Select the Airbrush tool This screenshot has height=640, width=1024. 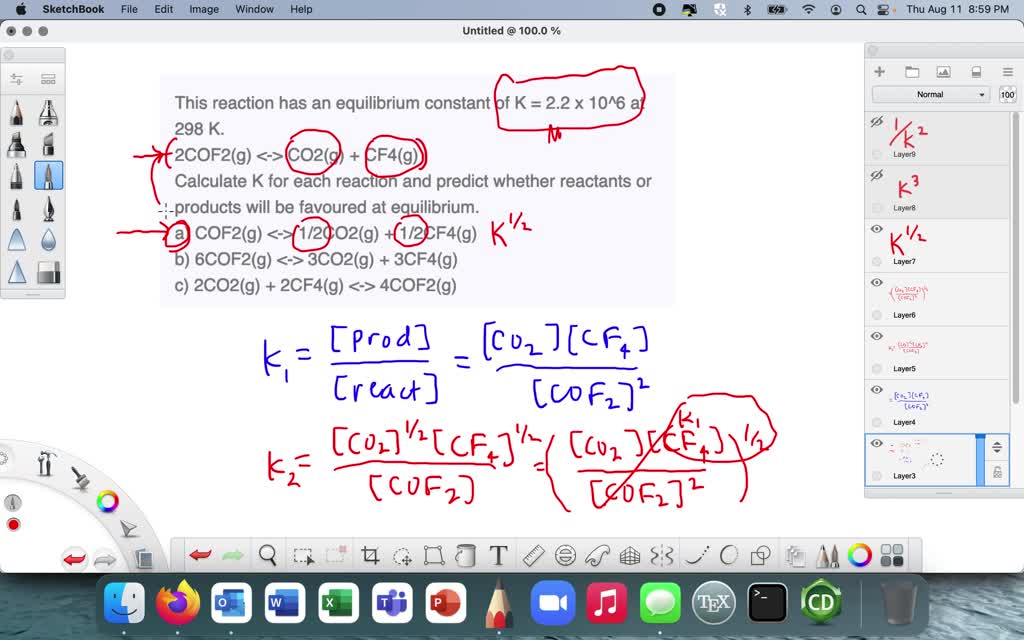(x=48, y=113)
